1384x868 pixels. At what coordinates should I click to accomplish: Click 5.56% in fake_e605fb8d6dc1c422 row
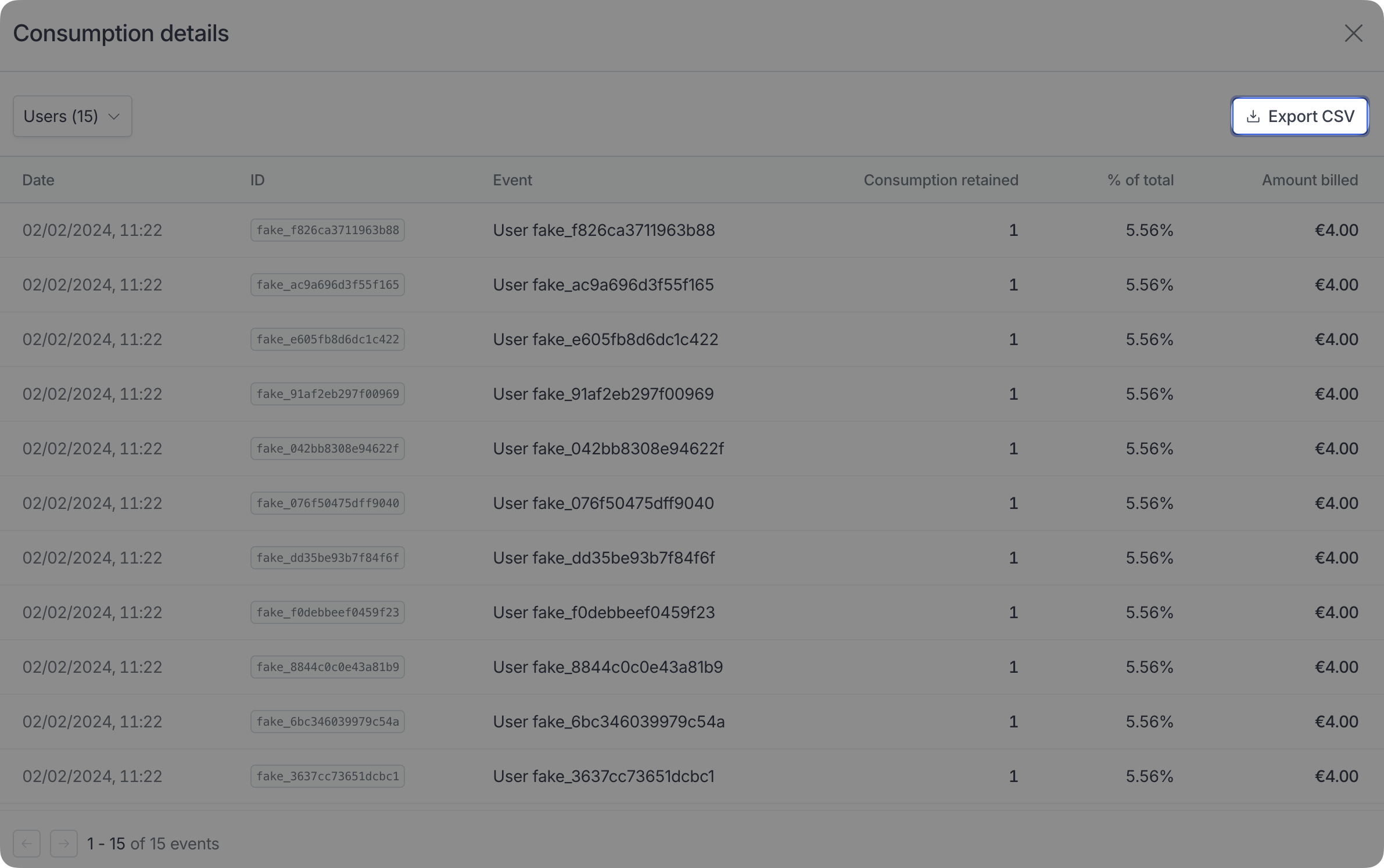(x=1149, y=339)
